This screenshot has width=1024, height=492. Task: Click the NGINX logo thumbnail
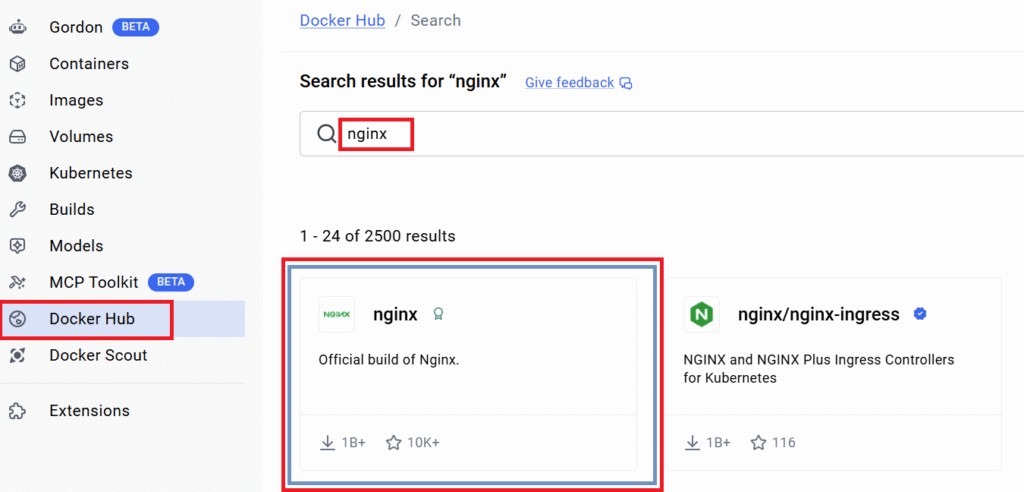point(336,314)
